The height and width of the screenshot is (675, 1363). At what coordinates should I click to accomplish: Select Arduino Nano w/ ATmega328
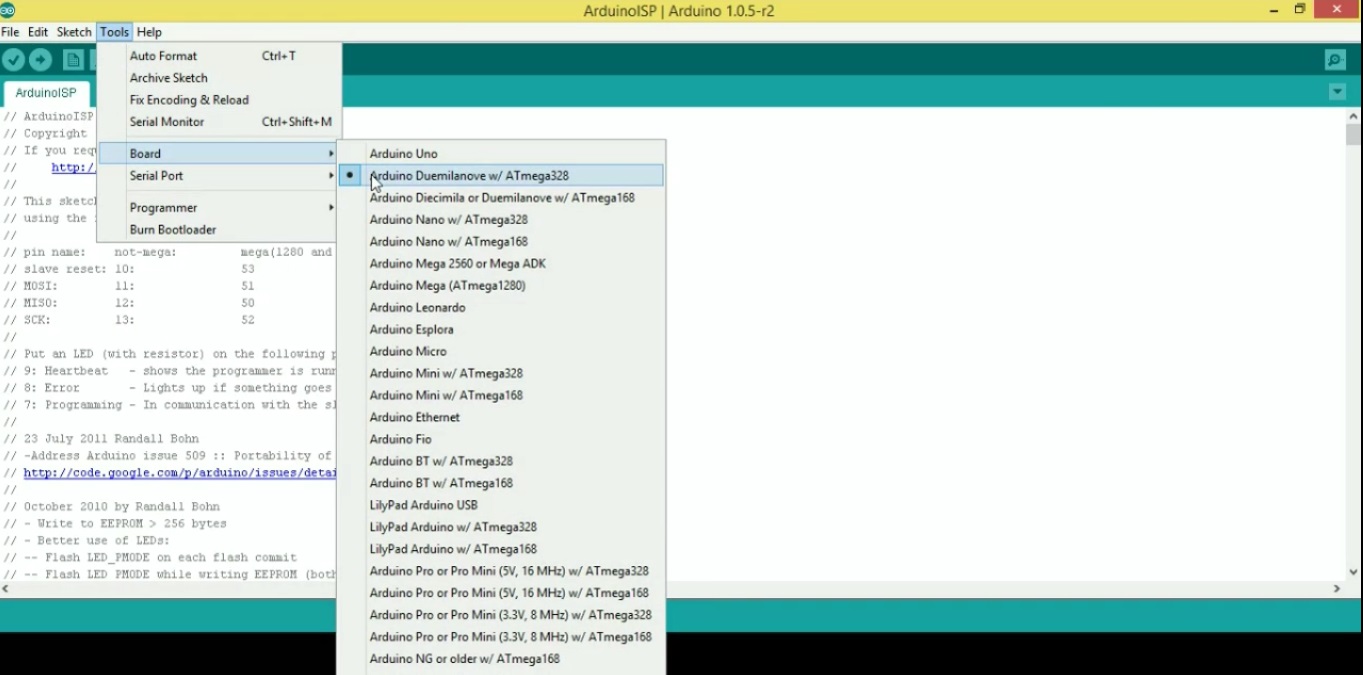[x=501, y=220]
